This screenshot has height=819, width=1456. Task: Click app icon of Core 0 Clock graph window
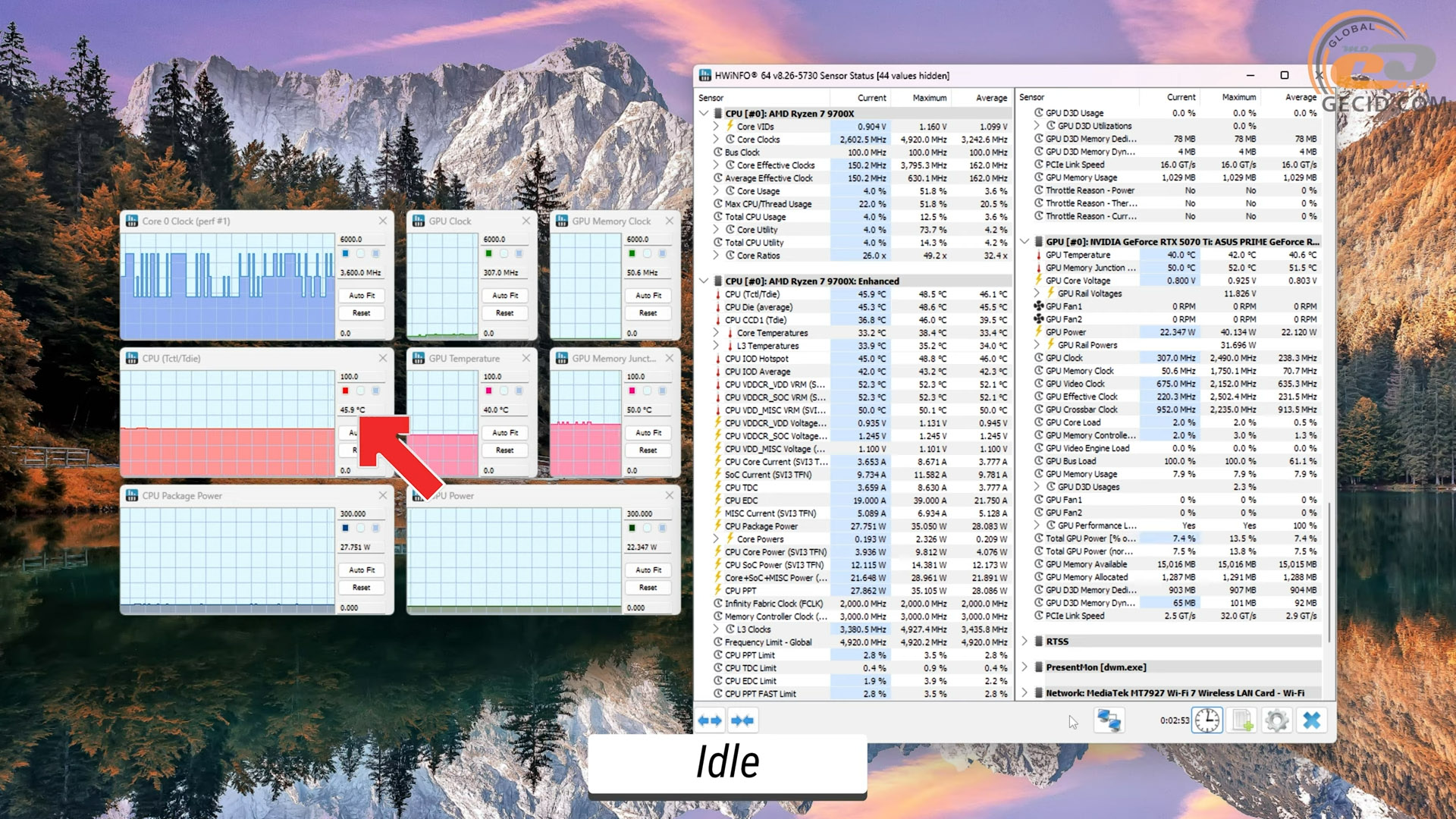pos(132,221)
